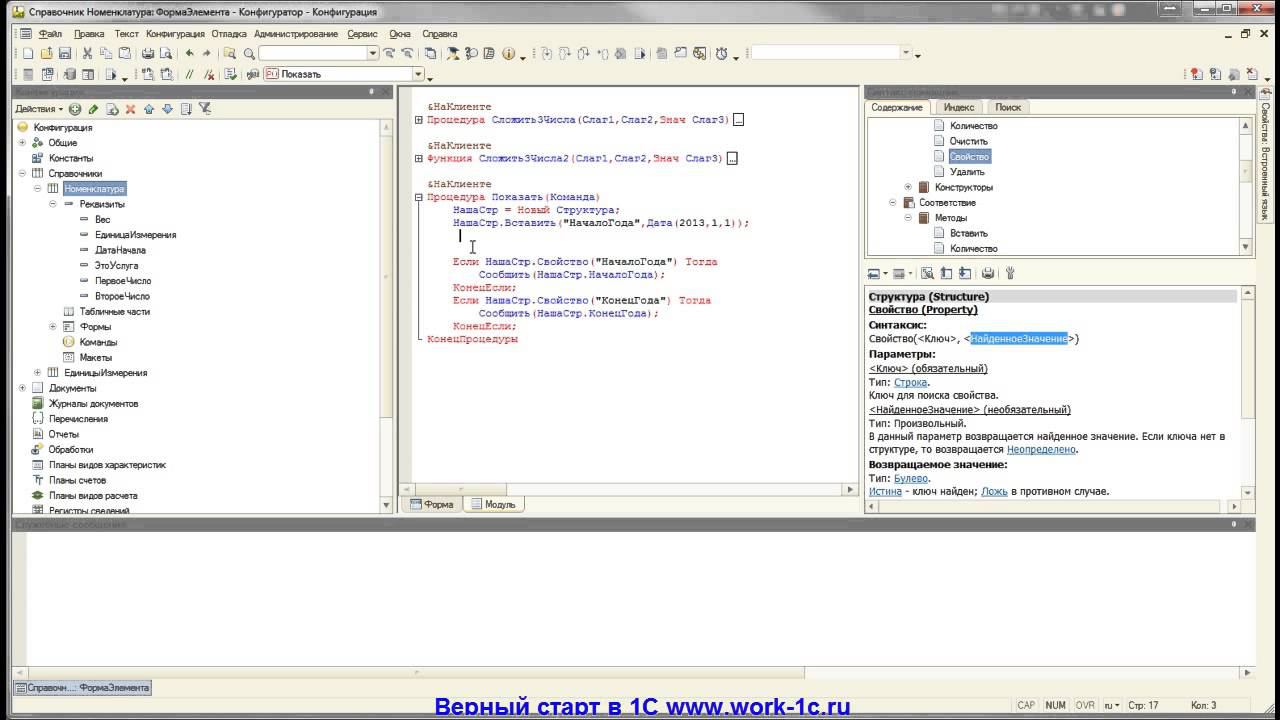Click the Paste clipboard toolbar icon
The width and height of the screenshot is (1280, 720).
click(x=125, y=53)
